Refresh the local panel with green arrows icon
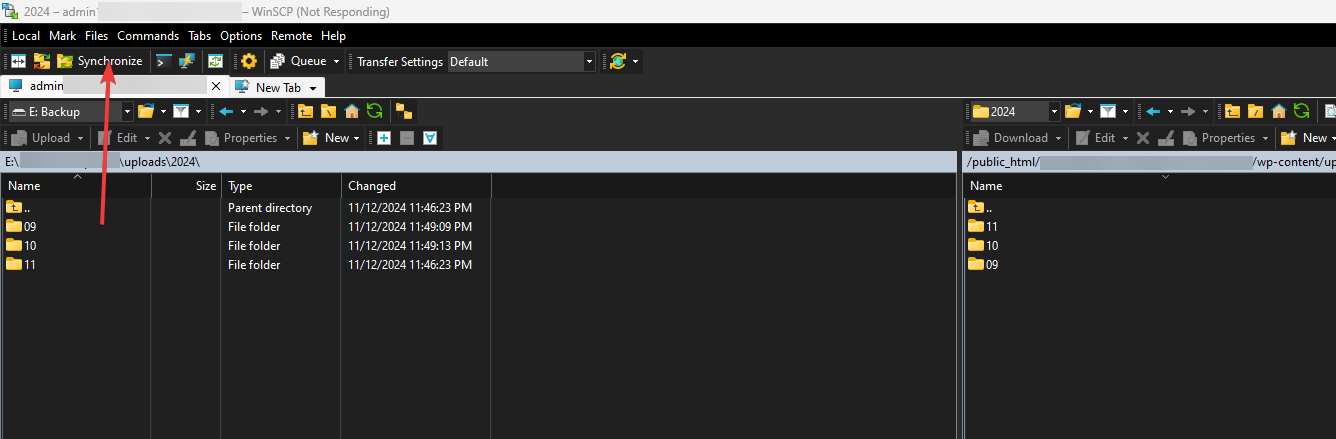 click(x=374, y=111)
